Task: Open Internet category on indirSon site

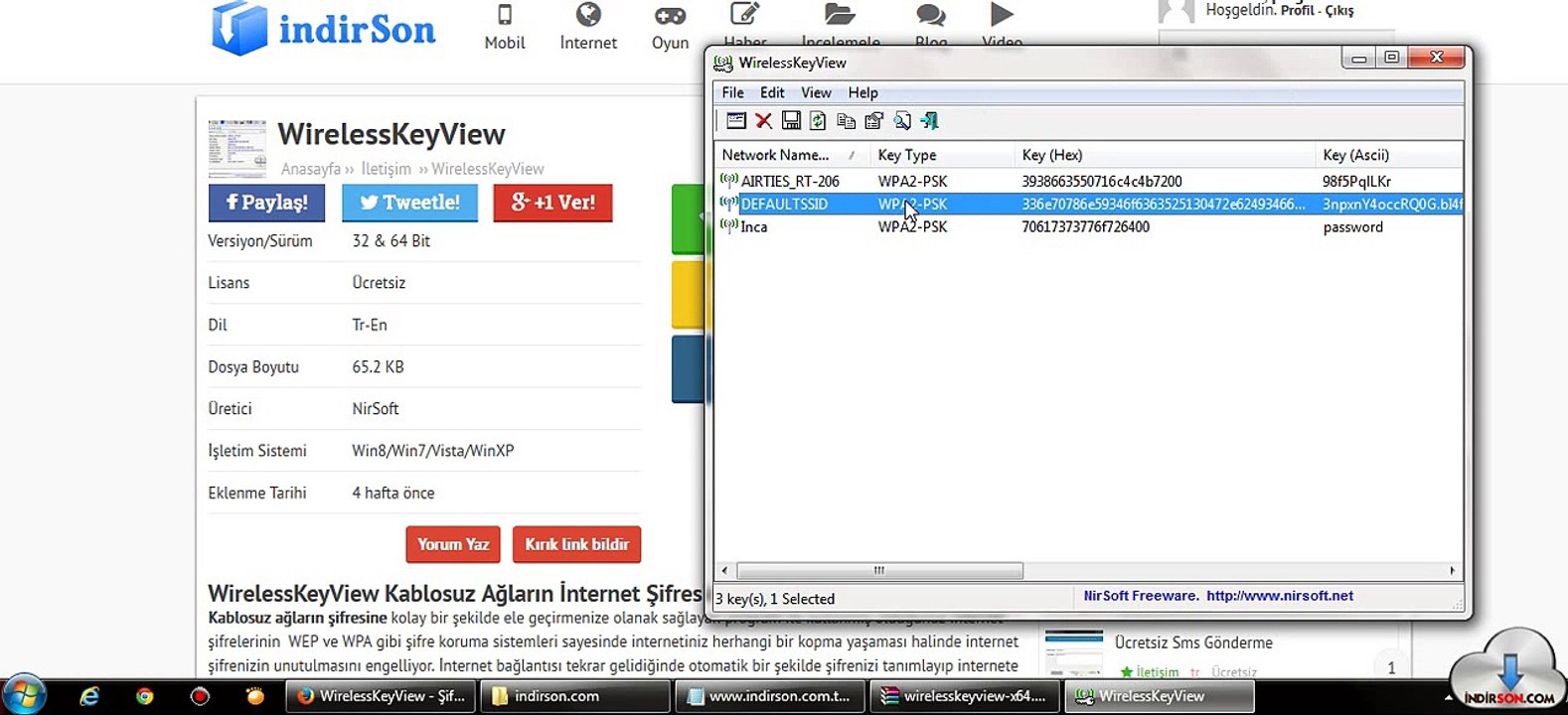Action: (x=588, y=27)
